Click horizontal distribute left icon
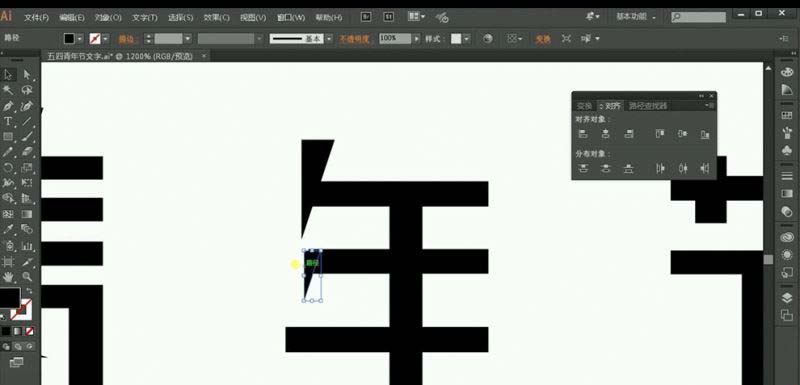Viewport: 800px width, 385px height. (x=660, y=168)
